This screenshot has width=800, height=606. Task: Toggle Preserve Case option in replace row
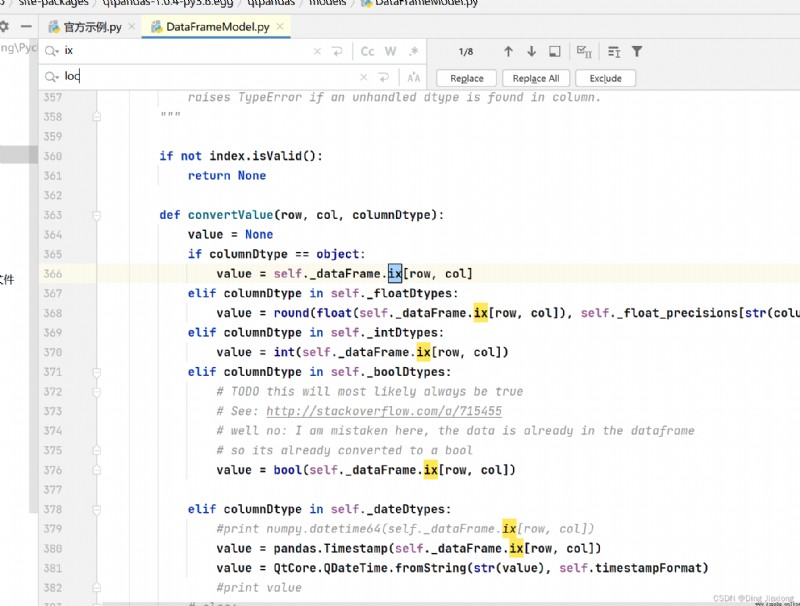click(x=414, y=78)
